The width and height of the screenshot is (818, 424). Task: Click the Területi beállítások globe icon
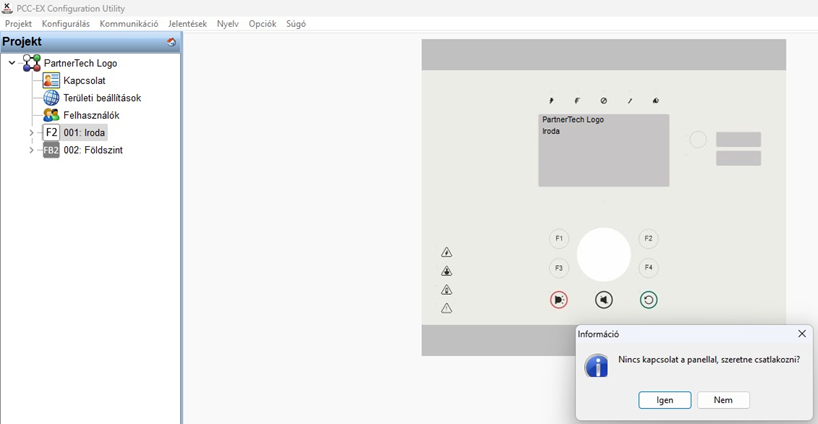click(x=51, y=98)
